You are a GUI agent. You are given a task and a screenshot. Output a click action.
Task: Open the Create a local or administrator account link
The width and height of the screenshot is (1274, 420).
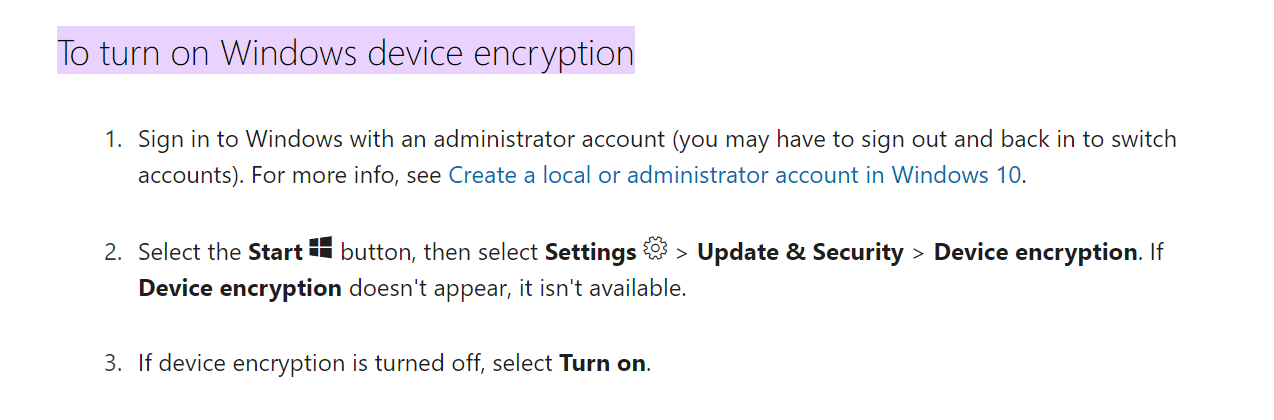pyautogui.click(x=734, y=175)
